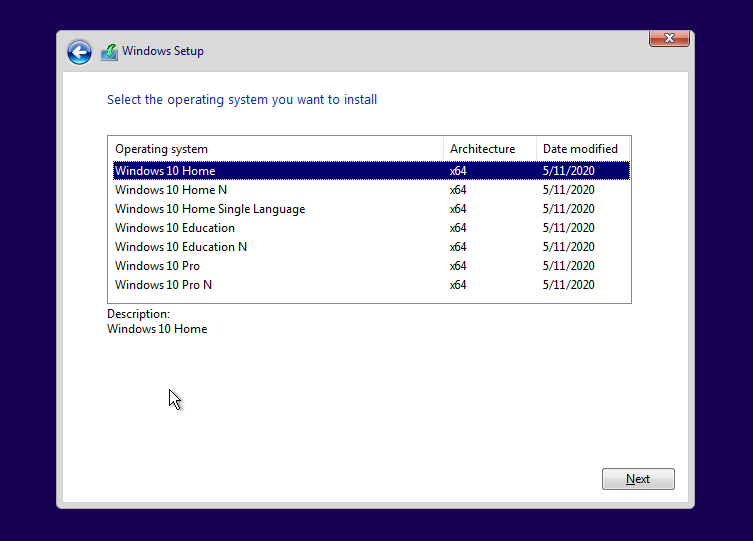Click the Windows Setup title icon

pyautogui.click(x=109, y=52)
